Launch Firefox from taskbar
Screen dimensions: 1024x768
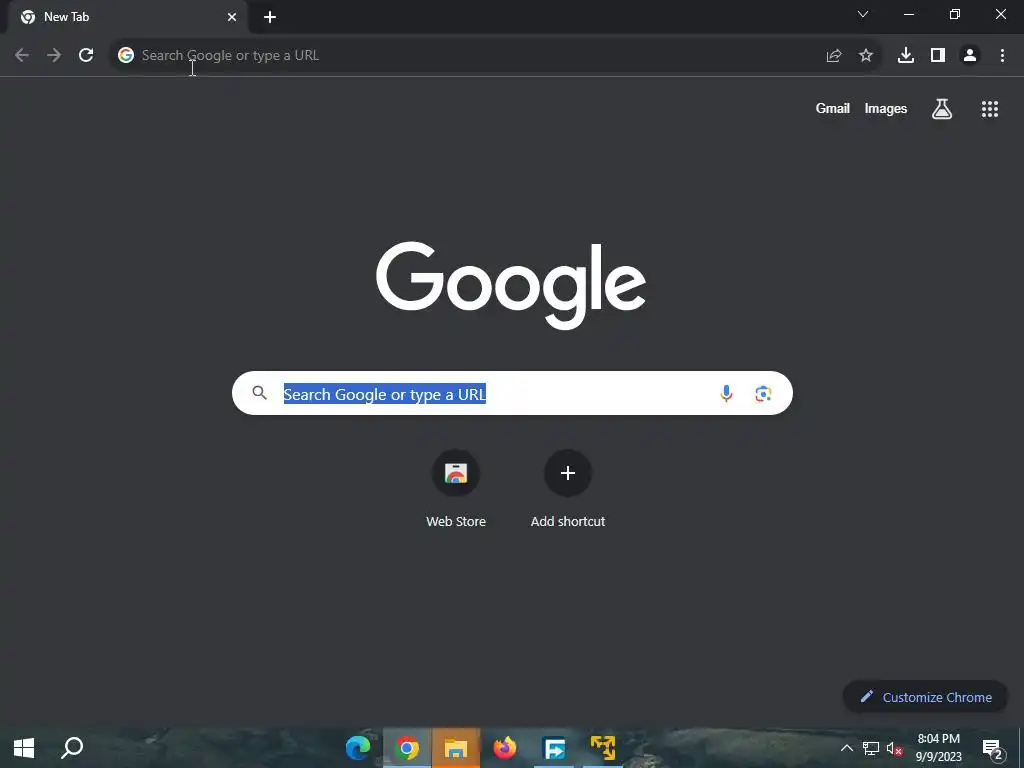tap(505, 748)
